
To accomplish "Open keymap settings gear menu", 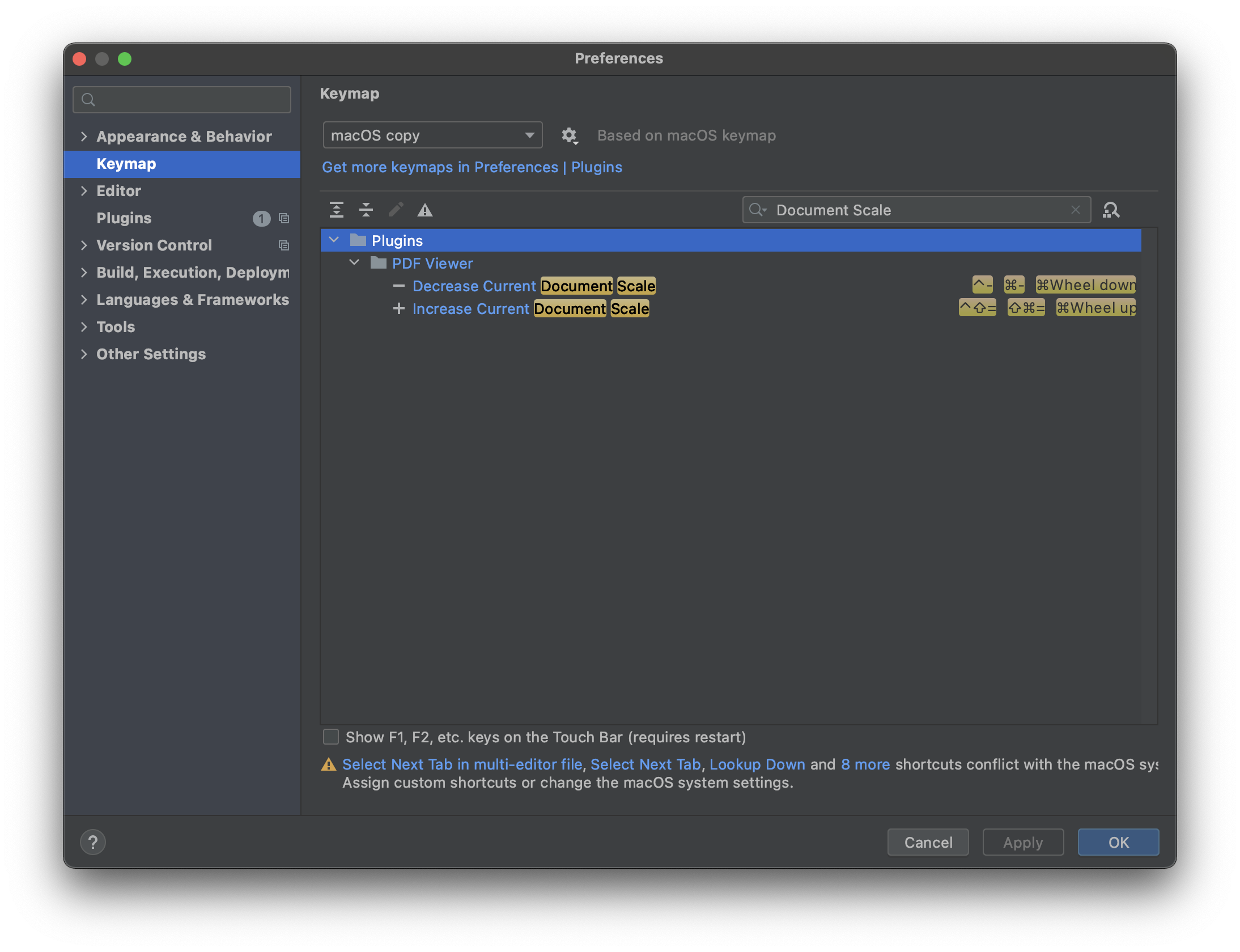I will point(570,135).
